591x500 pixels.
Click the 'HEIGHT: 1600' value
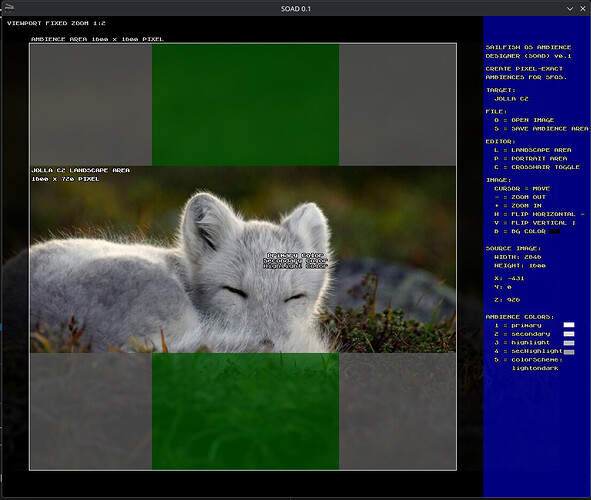(520, 266)
